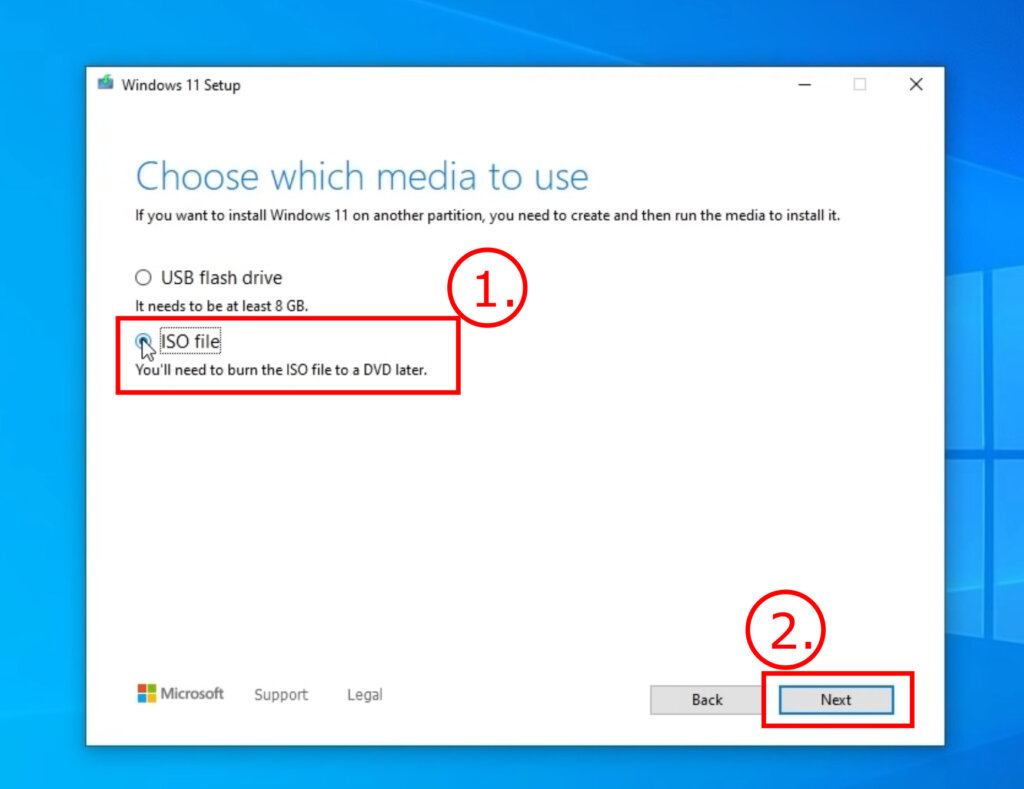Select the USB flash drive radio button
The width and height of the screenshot is (1024, 789).
click(143, 278)
